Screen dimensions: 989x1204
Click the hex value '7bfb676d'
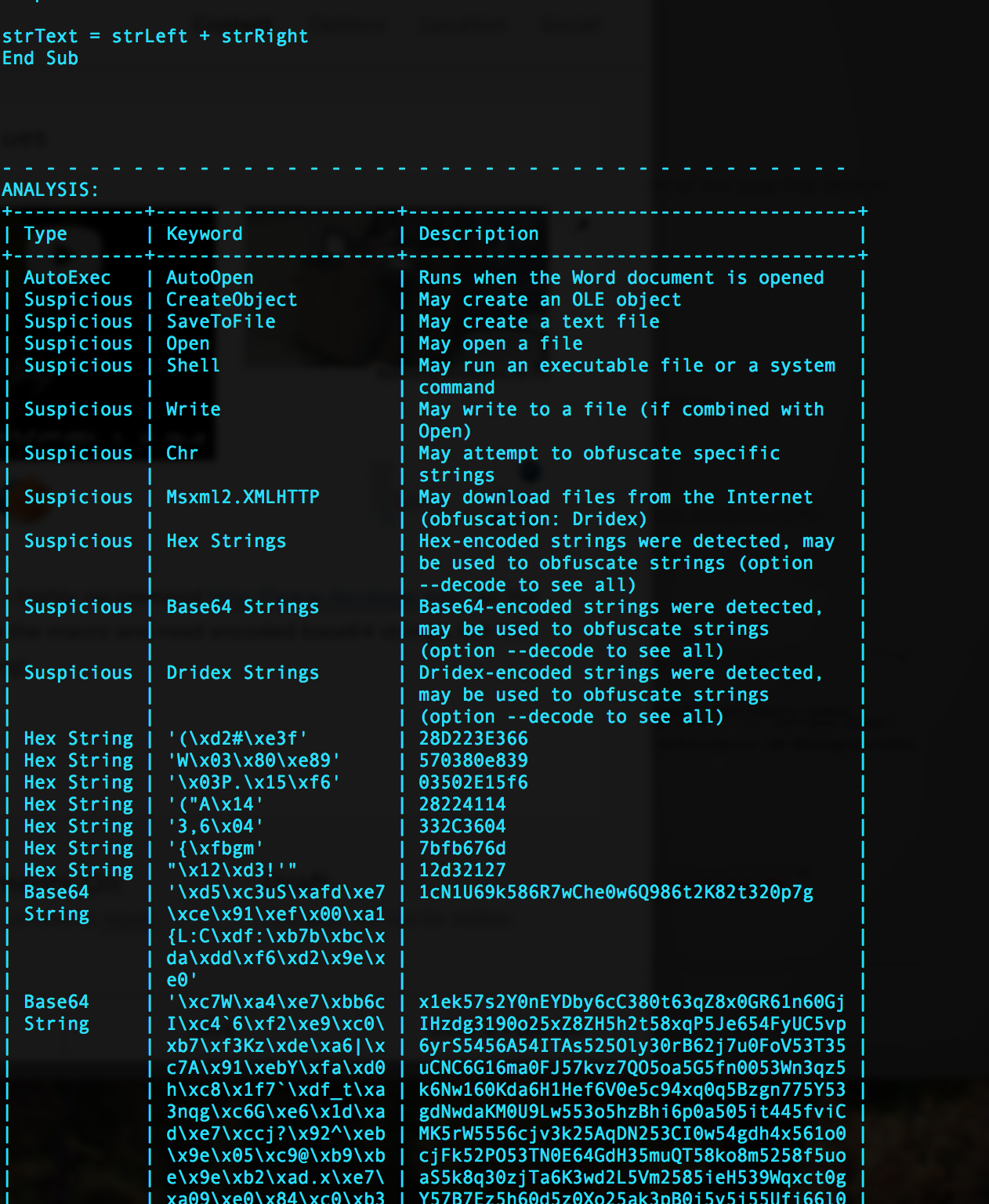pyautogui.click(x=462, y=848)
